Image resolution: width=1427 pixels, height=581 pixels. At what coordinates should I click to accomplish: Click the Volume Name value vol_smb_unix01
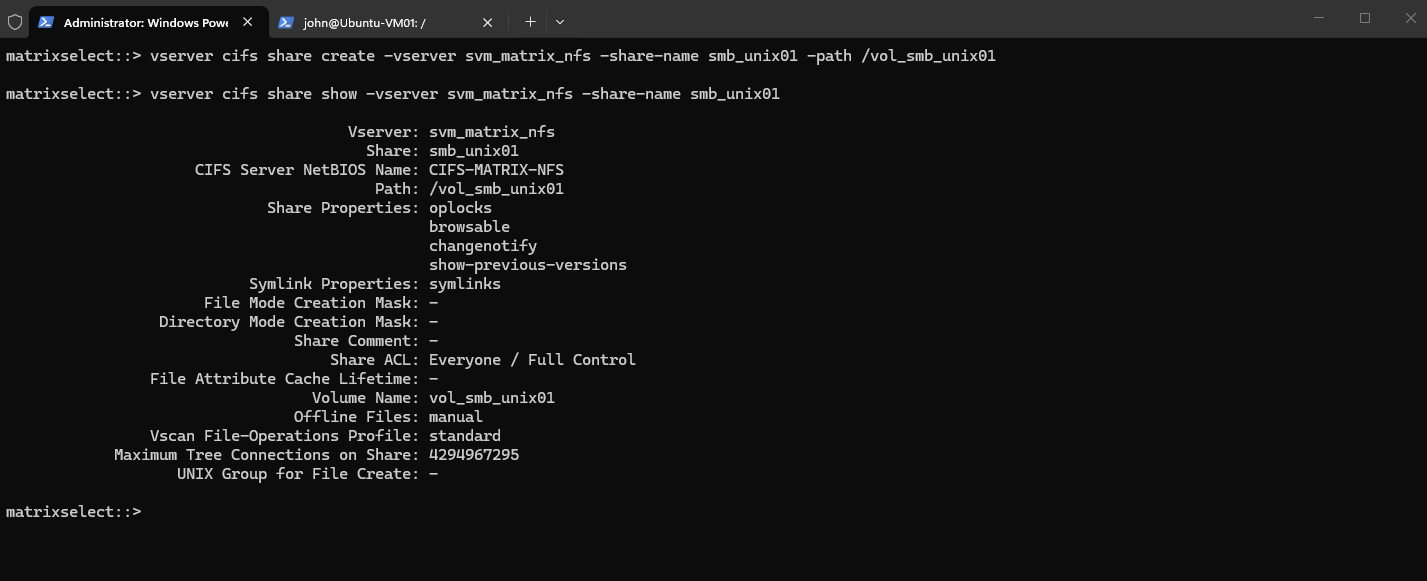click(x=492, y=398)
